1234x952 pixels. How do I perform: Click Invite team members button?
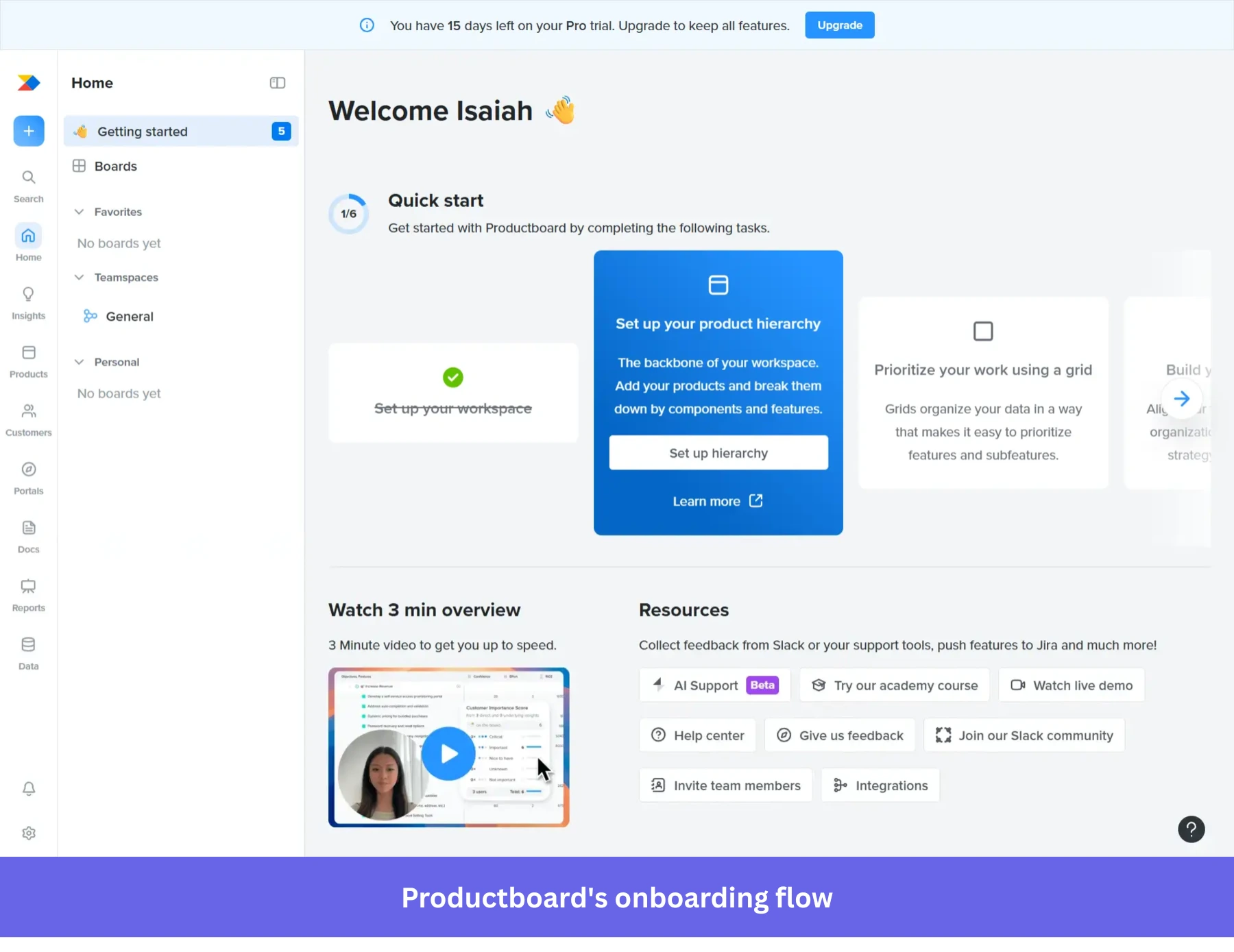[725, 785]
